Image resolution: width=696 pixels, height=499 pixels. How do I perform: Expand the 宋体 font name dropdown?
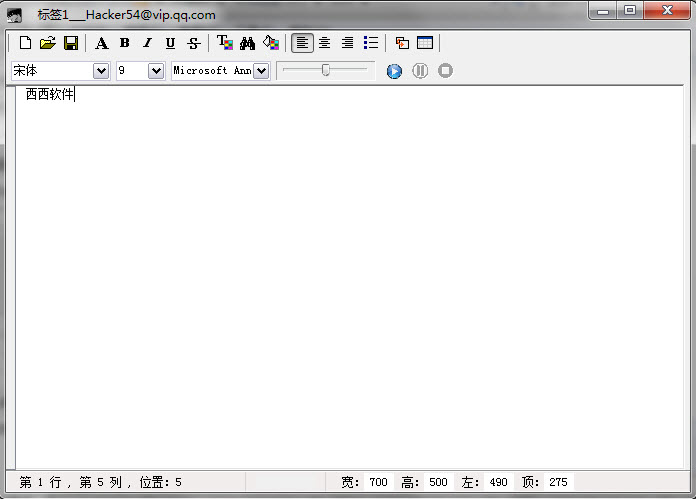(x=101, y=71)
